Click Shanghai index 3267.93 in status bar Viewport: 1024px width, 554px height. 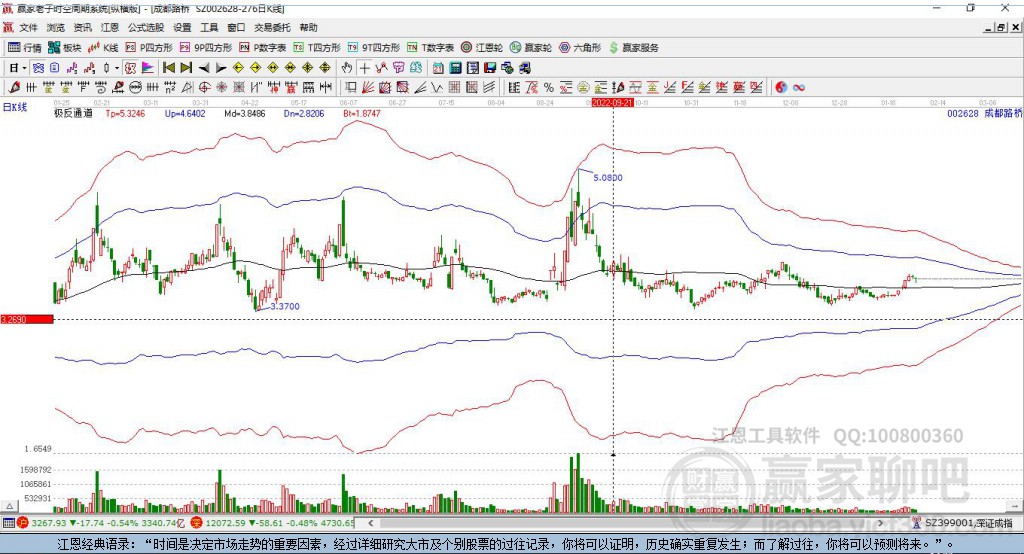(48, 523)
